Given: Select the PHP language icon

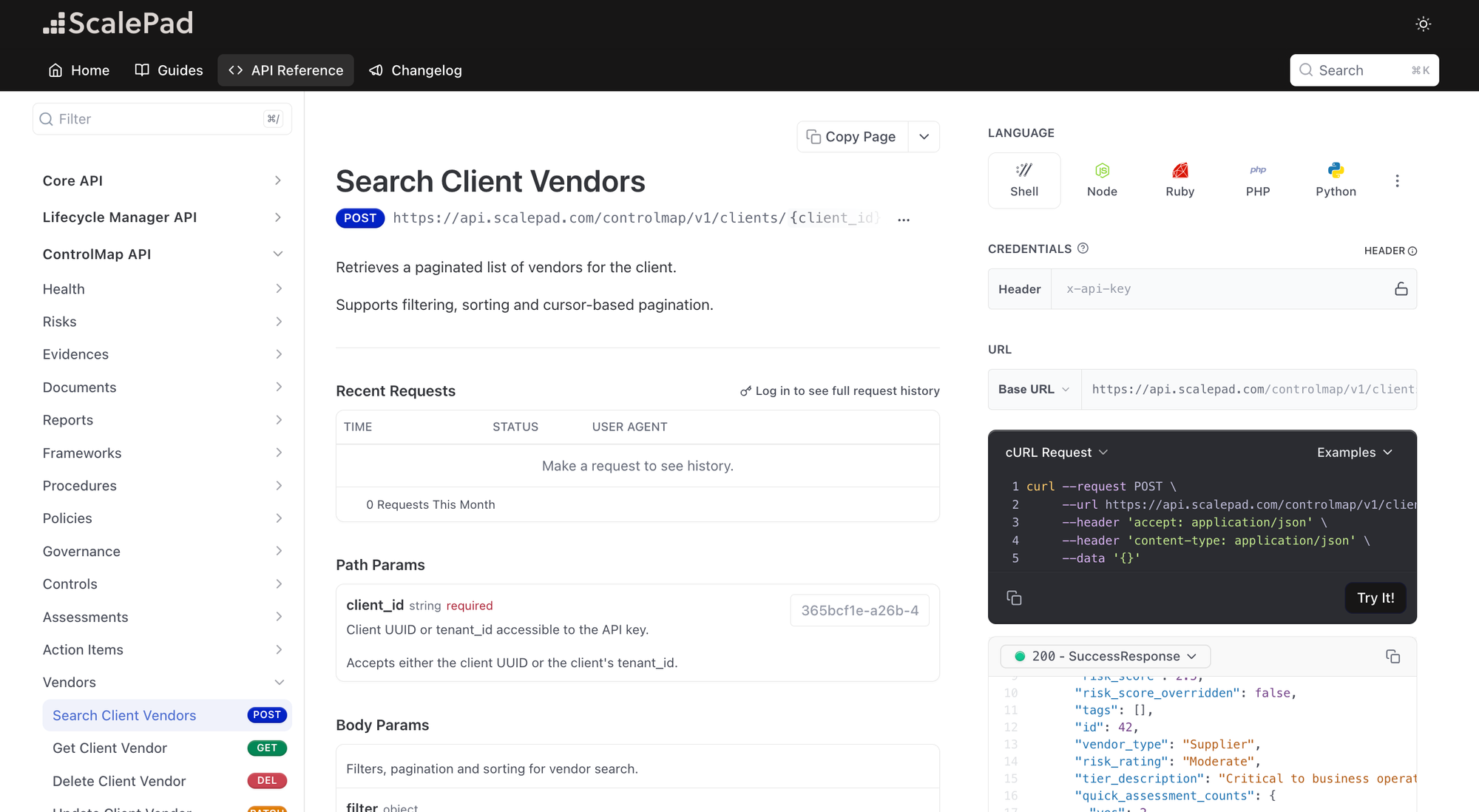Looking at the screenshot, I should tap(1258, 180).
